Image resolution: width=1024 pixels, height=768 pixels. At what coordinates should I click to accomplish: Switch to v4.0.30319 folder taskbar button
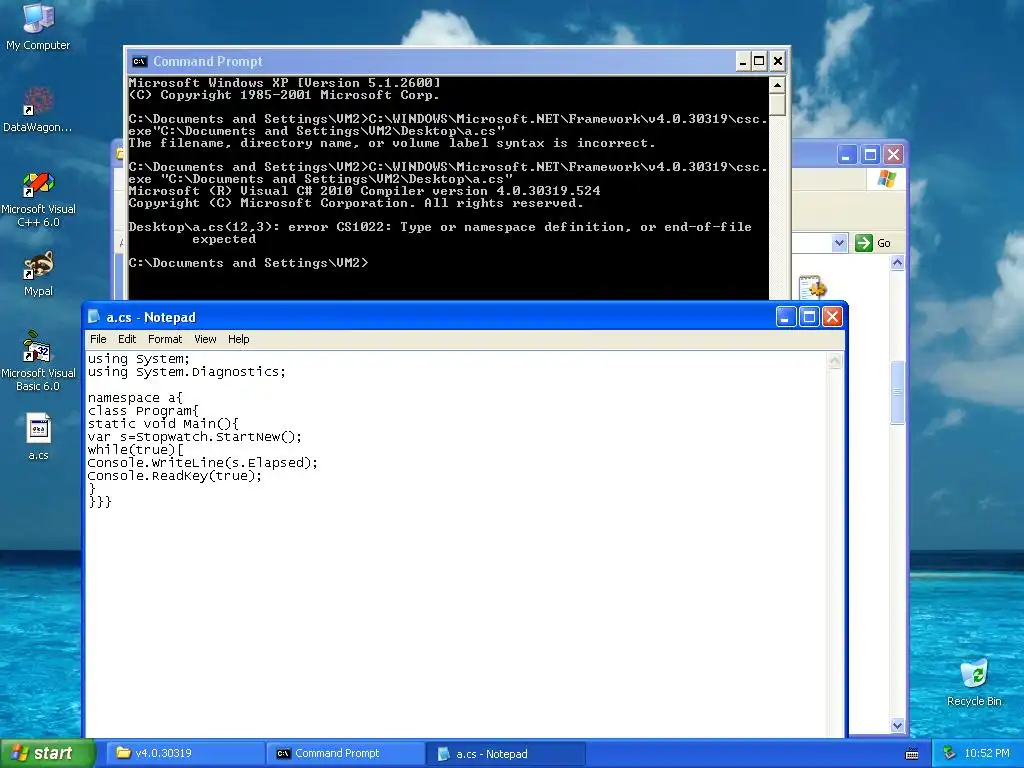pyautogui.click(x=185, y=753)
